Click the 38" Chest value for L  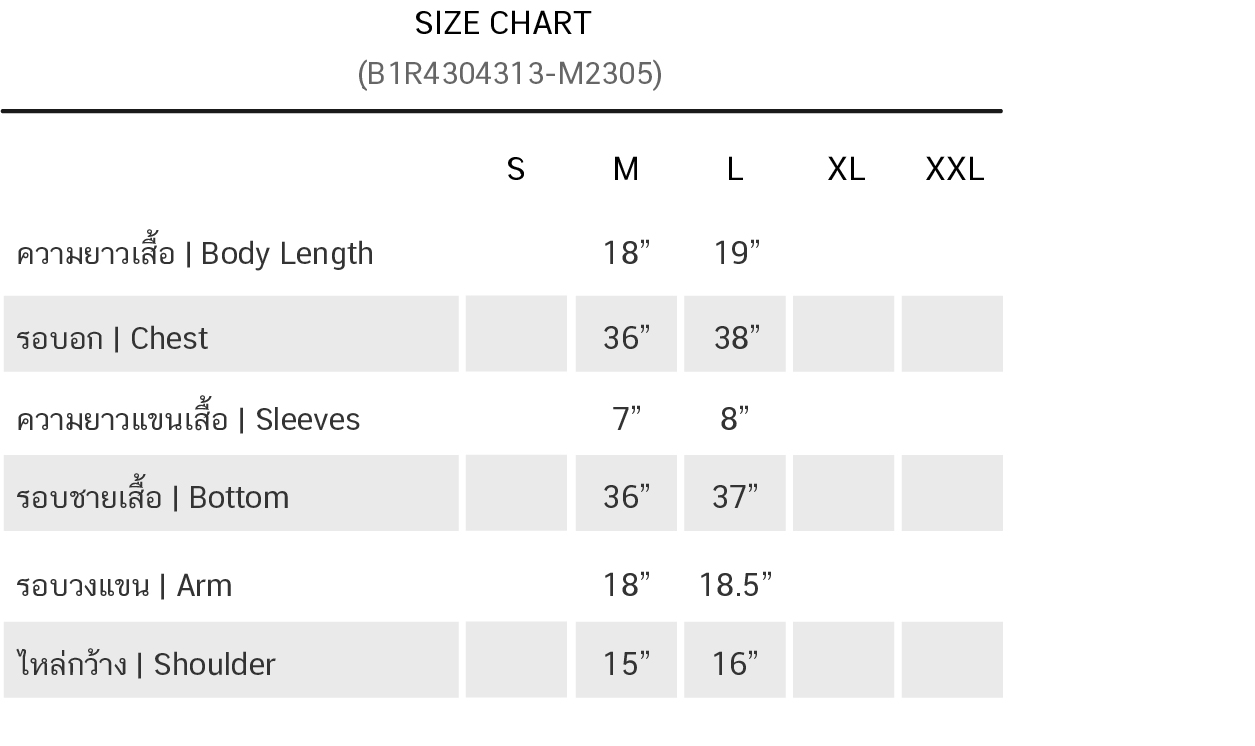point(735,338)
